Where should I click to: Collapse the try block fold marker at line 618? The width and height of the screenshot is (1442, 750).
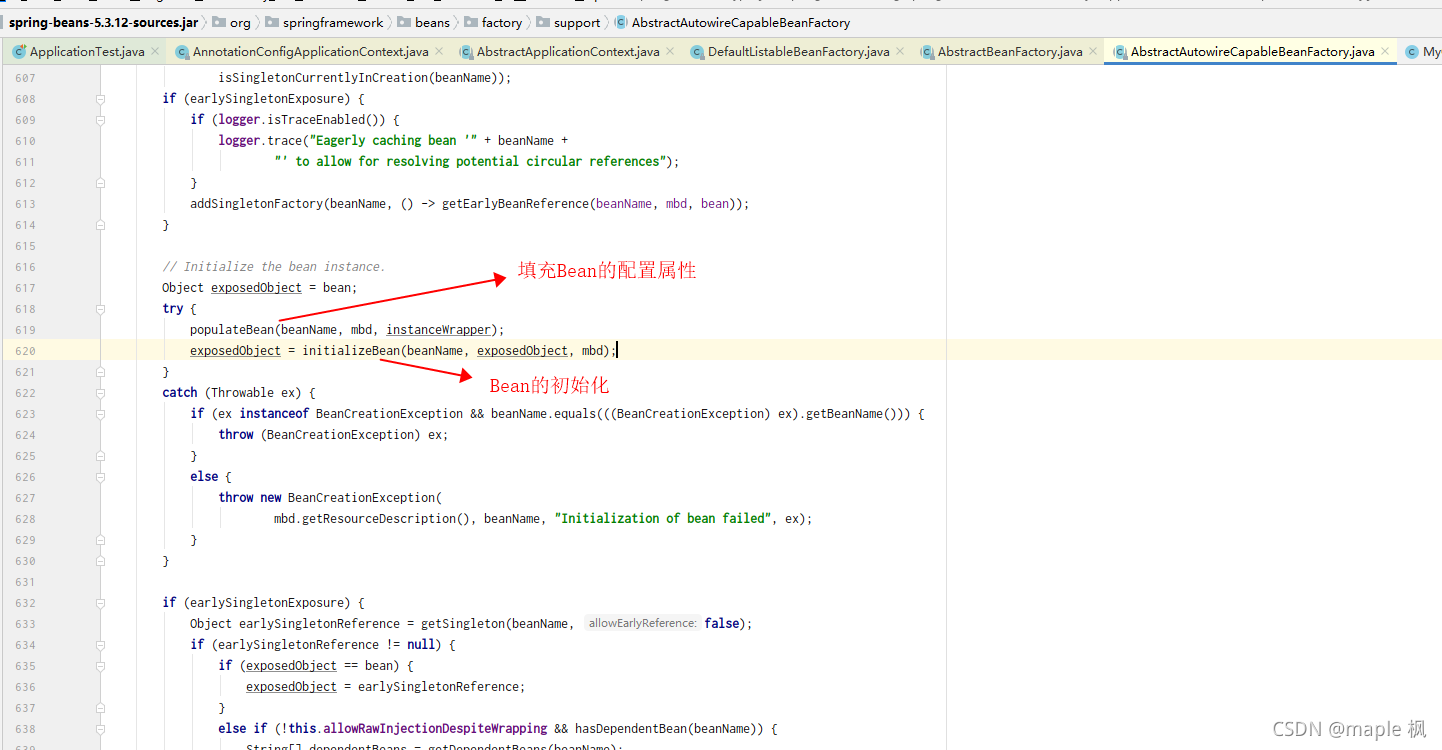pyautogui.click(x=99, y=308)
